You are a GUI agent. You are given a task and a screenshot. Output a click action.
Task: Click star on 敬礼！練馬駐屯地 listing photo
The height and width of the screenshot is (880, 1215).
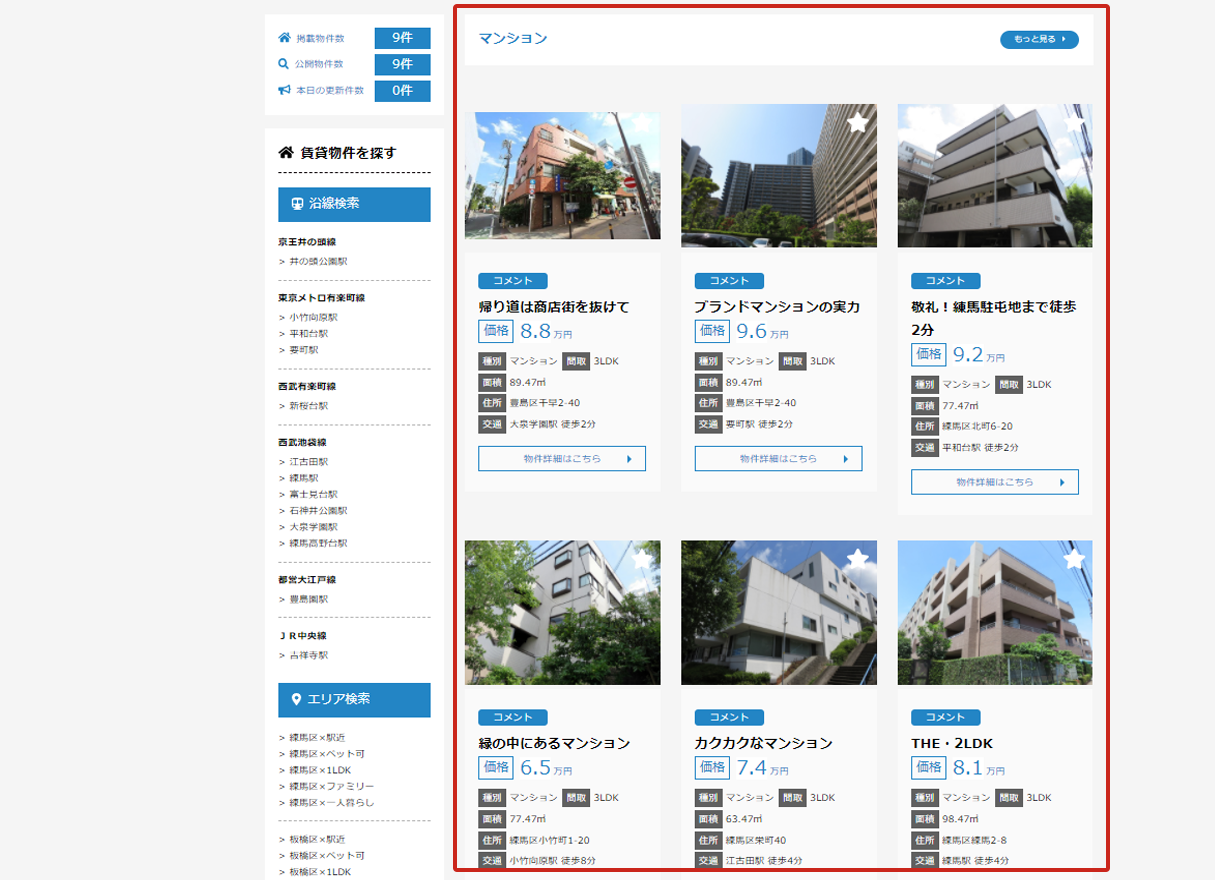point(1074,123)
